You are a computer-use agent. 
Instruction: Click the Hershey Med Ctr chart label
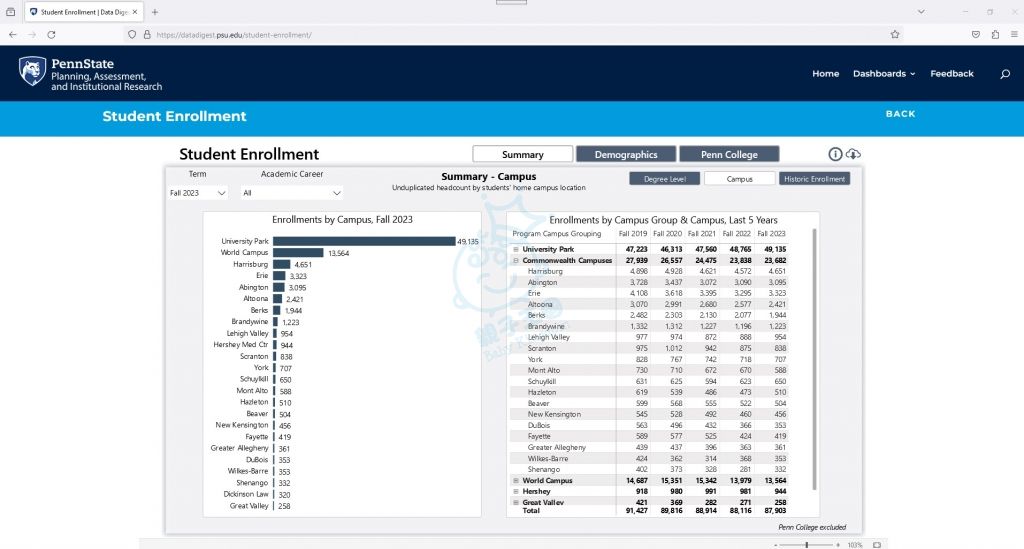click(x=240, y=345)
